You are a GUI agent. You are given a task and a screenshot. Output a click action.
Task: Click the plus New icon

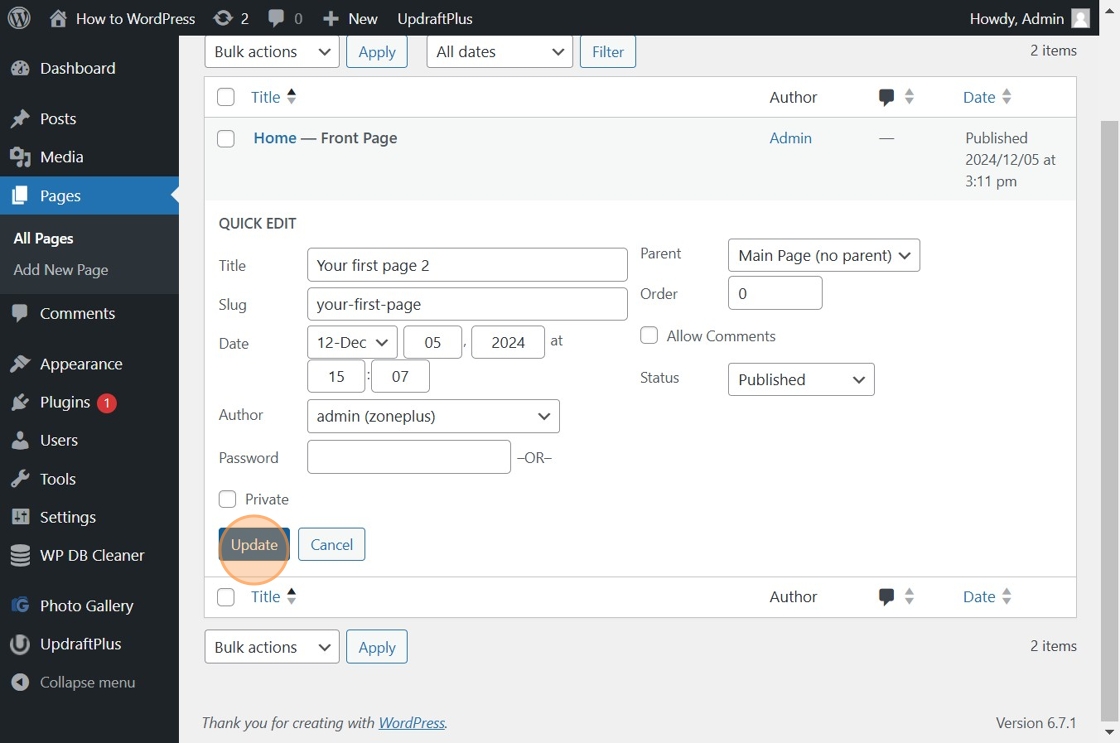(330, 19)
